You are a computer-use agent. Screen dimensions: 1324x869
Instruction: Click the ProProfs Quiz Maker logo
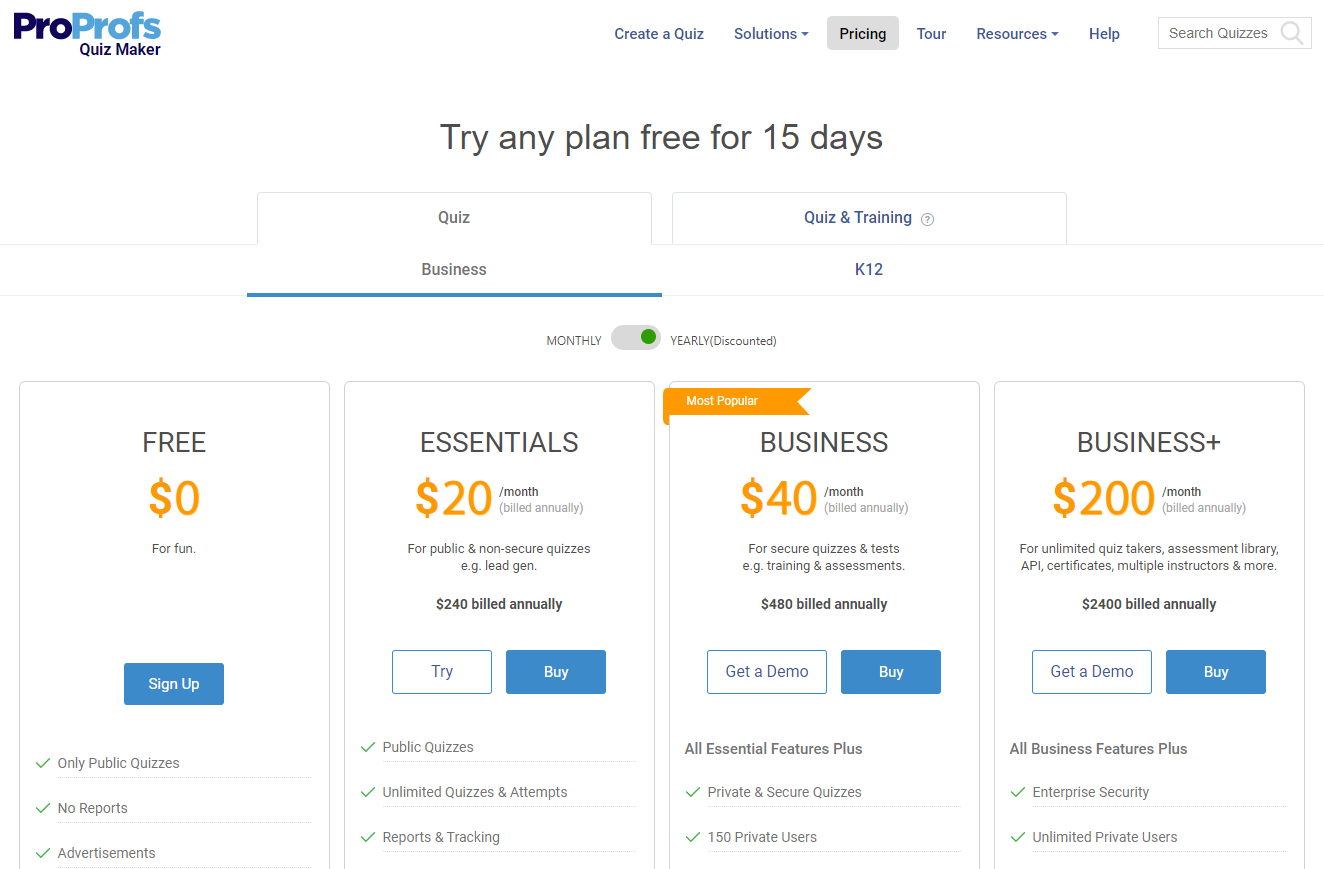[87, 33]
